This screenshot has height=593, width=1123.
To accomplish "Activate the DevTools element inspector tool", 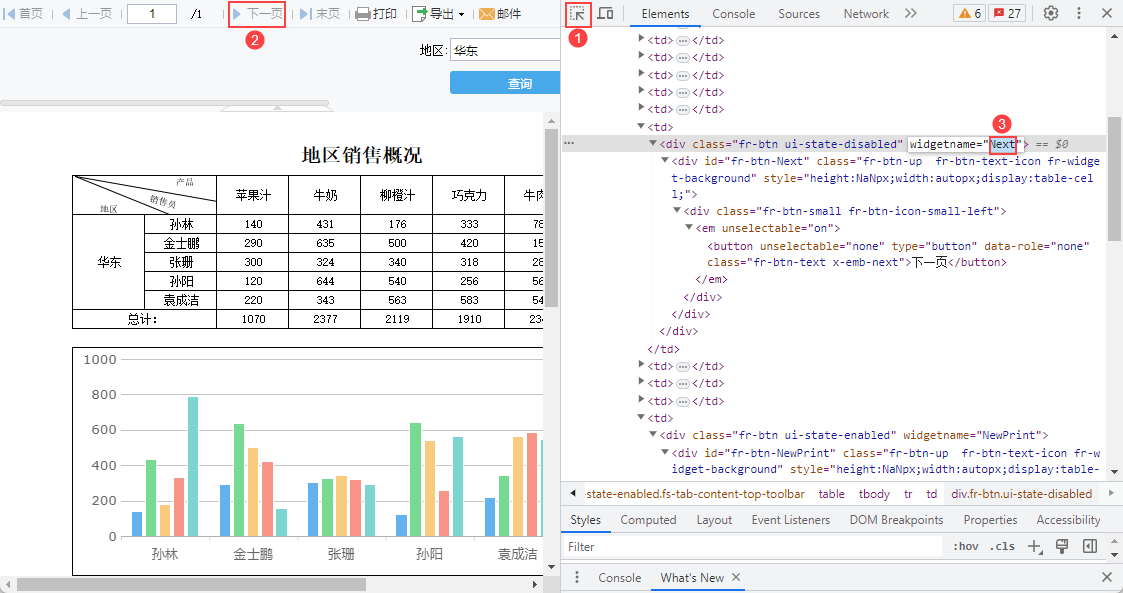I will point(578,14).
